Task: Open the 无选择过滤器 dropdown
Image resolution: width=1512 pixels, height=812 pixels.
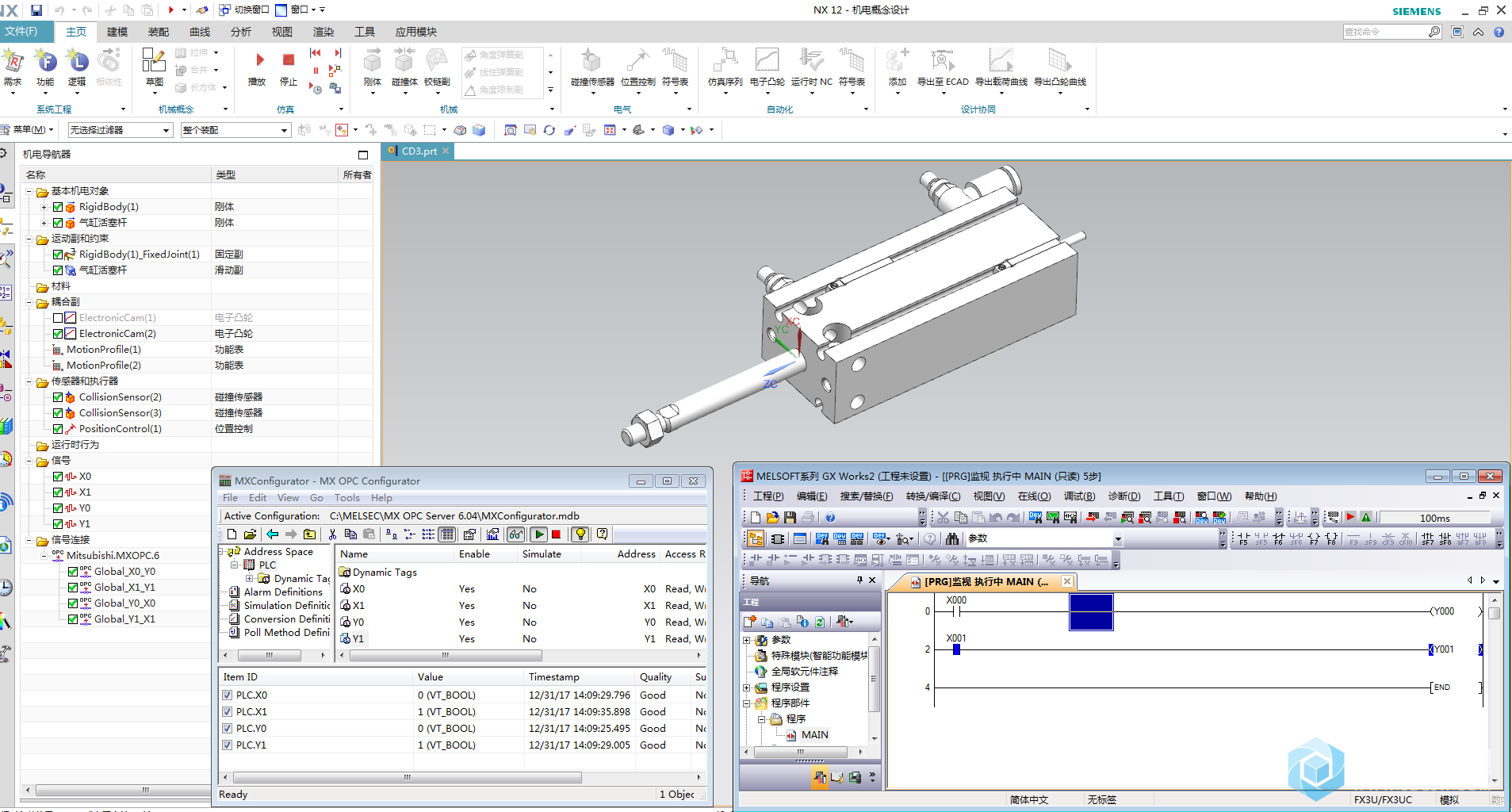Action: tap(120, 130)
